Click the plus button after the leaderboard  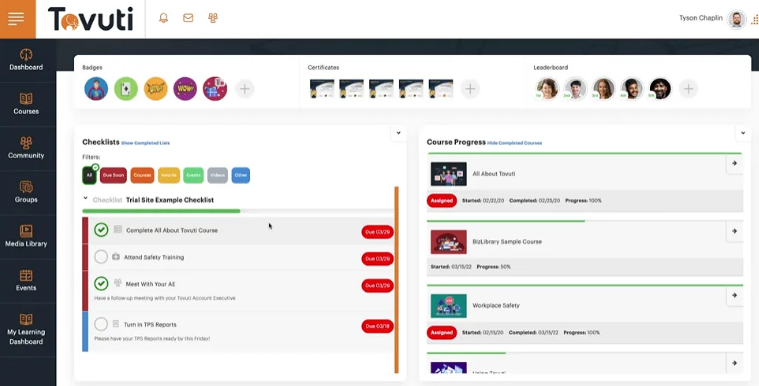click(x=688, y=89)
